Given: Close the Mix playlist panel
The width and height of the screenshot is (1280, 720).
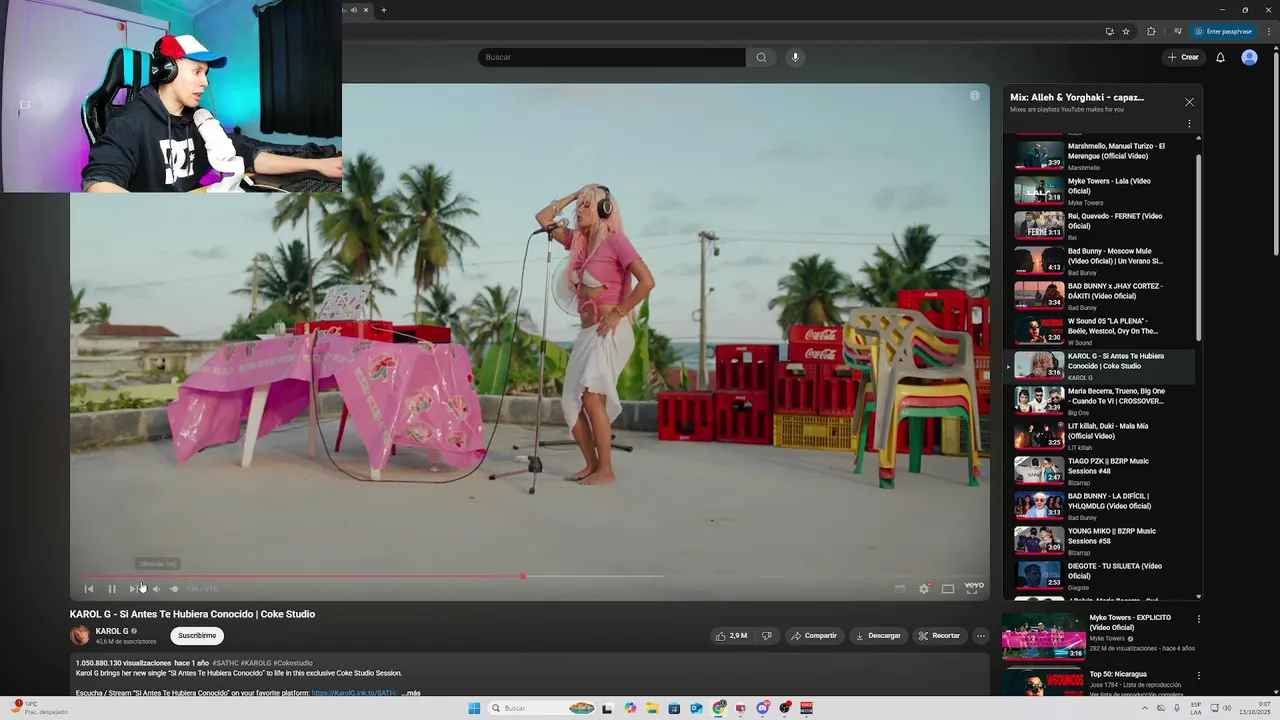Looking at the screenshot, I should click(1189, 102).
